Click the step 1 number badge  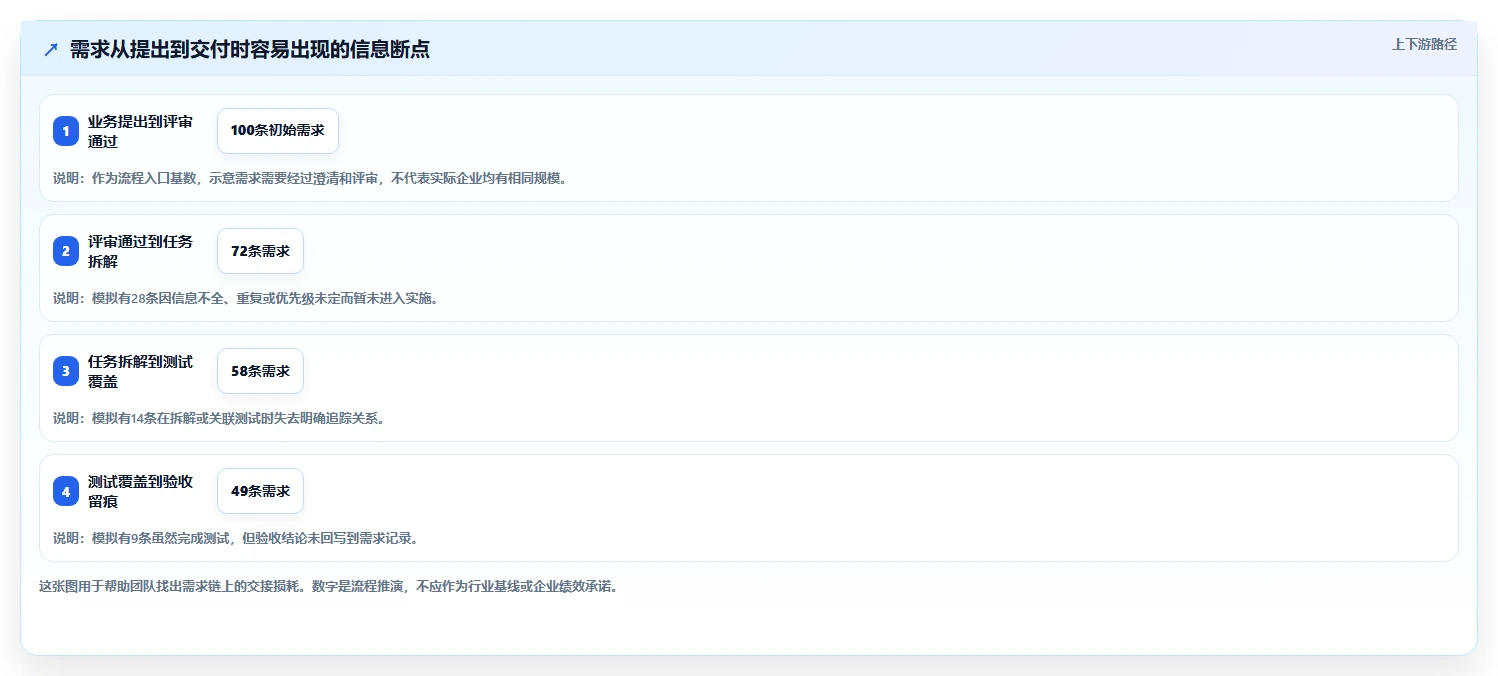[x=66, y=131]
